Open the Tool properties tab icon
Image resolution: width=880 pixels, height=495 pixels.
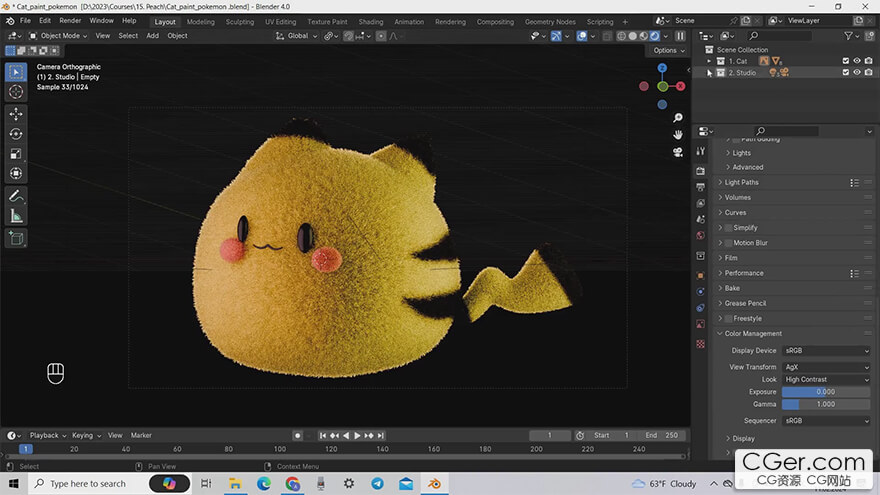pos(700,151)
